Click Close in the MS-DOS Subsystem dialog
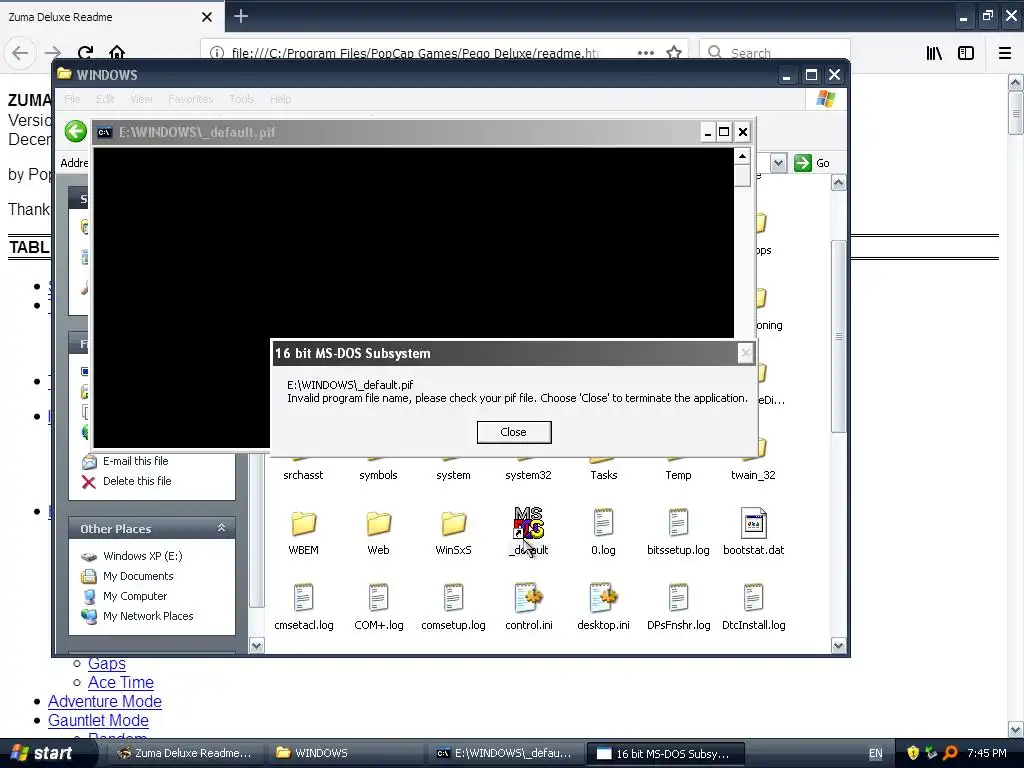The width and height of the screenshot is (1024, 768). 514,432
